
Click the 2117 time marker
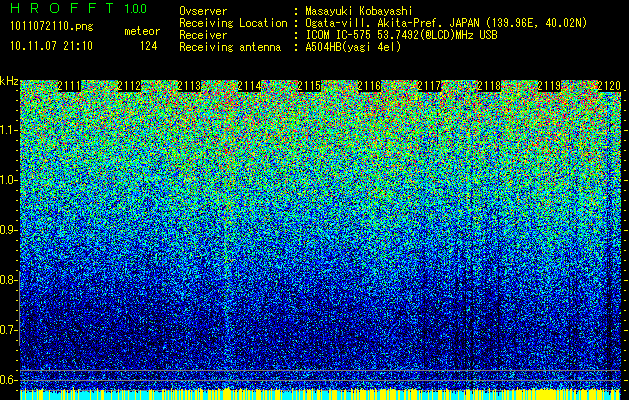click(429, 86)
